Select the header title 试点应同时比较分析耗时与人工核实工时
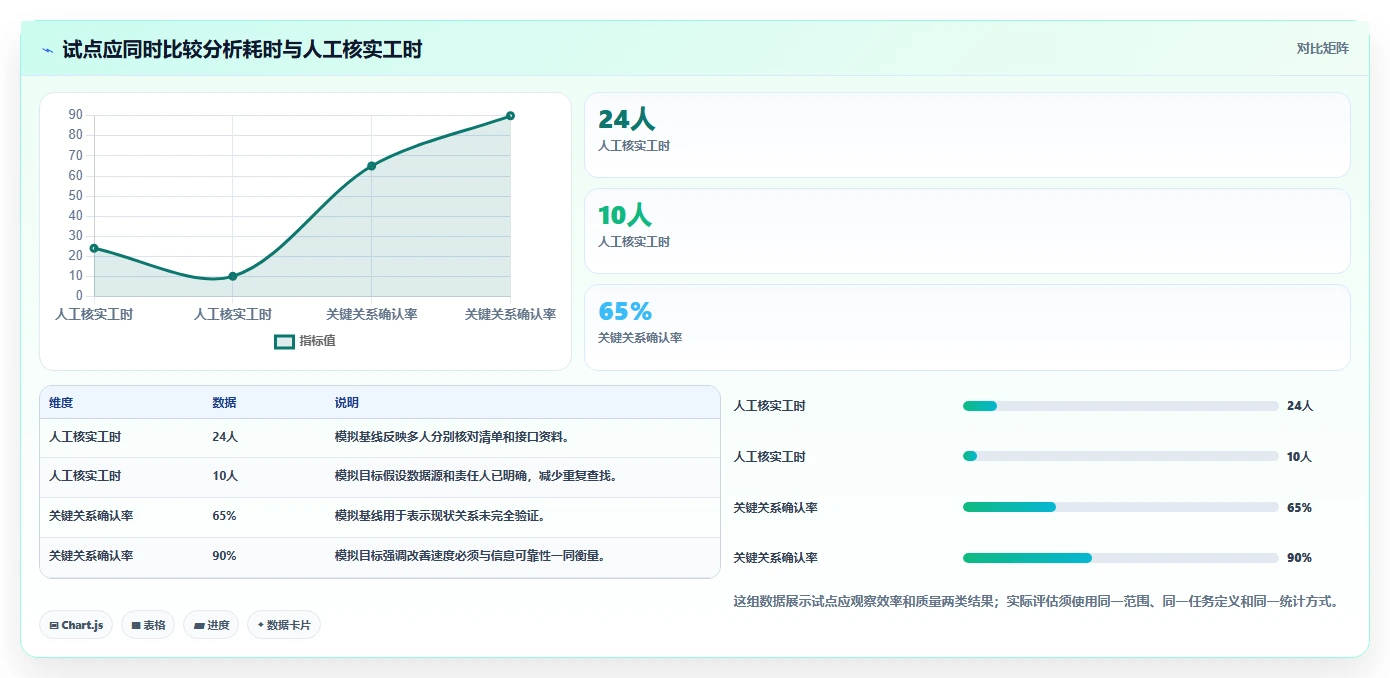This screenshot has height=678, width=1390. tap(242, 49)
